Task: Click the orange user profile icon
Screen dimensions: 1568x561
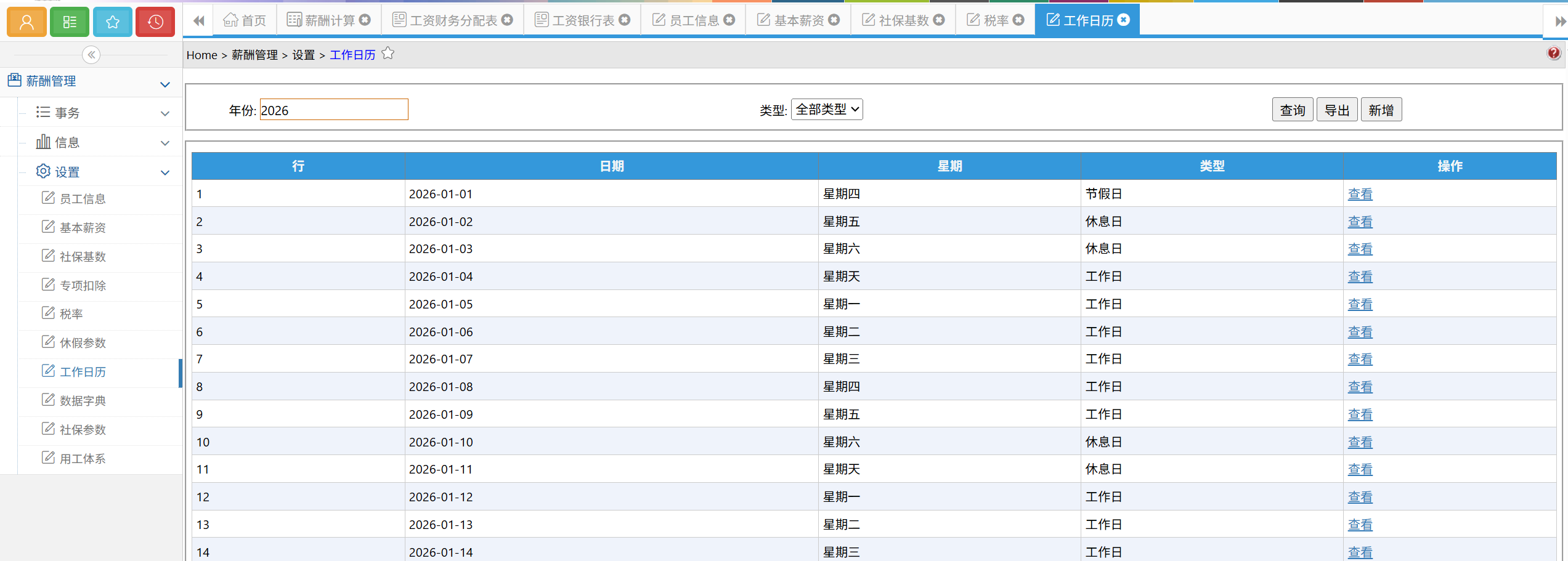Action: coord(26,22)
